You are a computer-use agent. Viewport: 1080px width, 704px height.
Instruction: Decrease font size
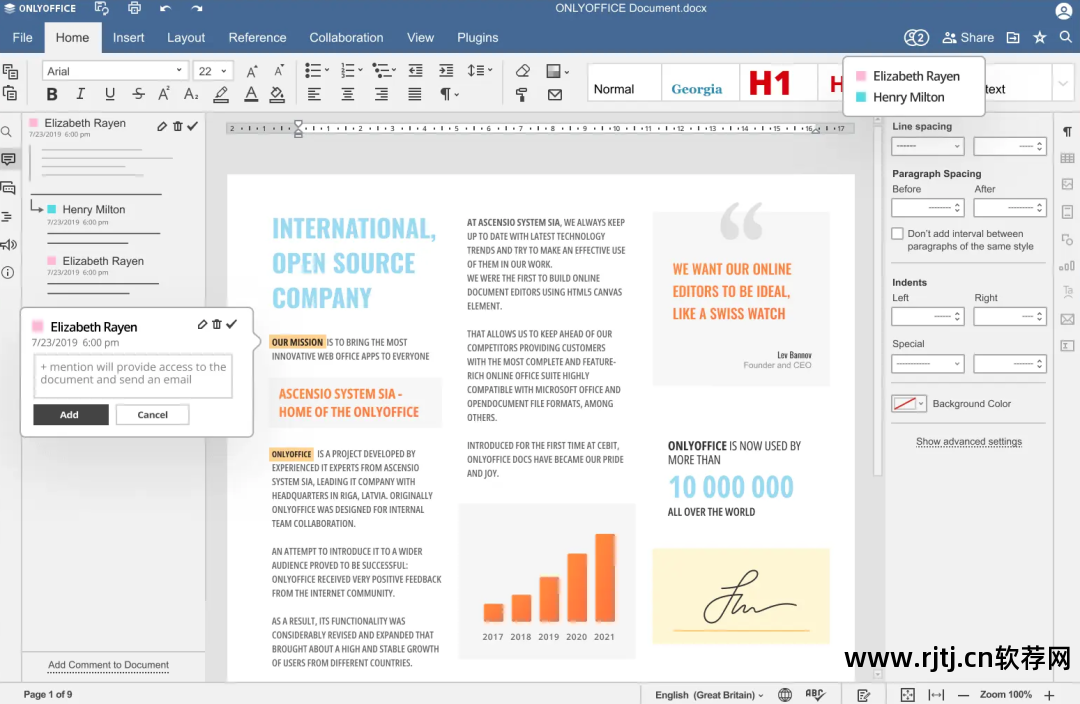click(x=278, y=71)
